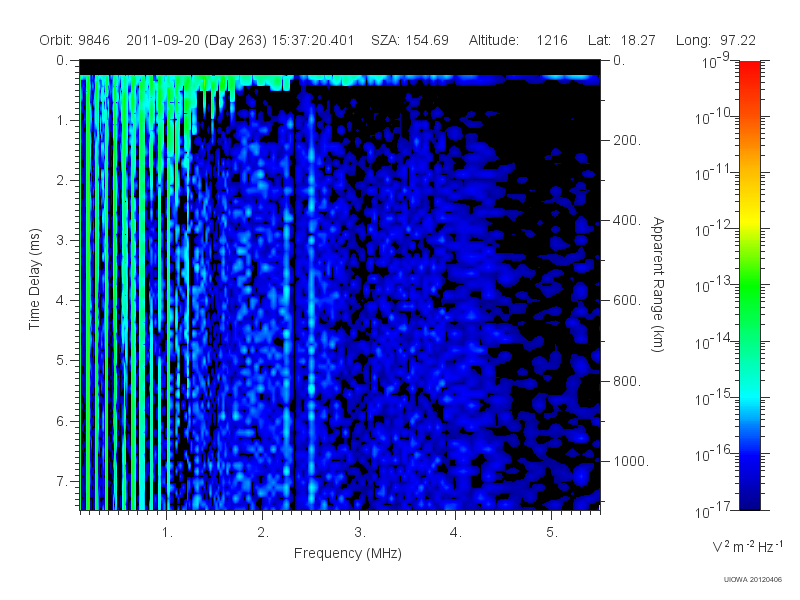The width and height of the screenshot is (800, 600).
Task: Click the 10^-13 color scale label
Action: (x=712, y=285)
